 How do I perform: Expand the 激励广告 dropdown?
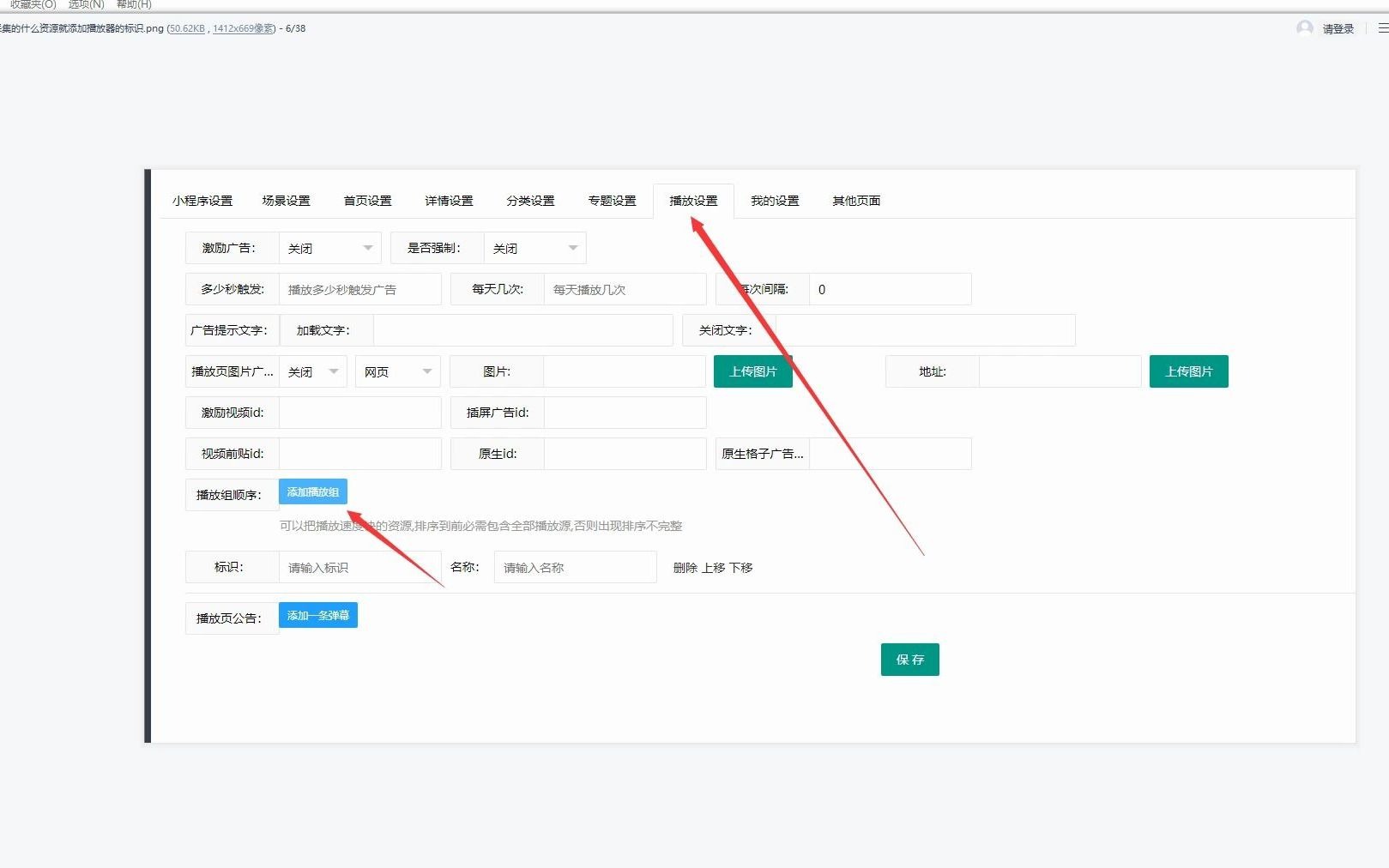330,248
